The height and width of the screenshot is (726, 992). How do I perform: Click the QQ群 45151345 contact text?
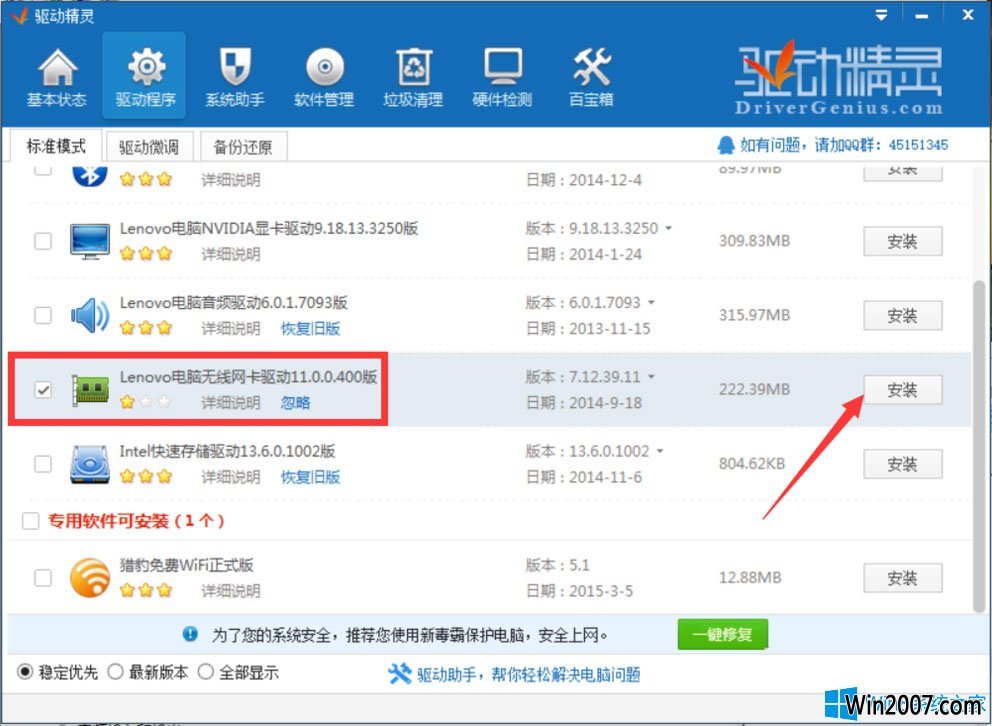coord(844,145)
